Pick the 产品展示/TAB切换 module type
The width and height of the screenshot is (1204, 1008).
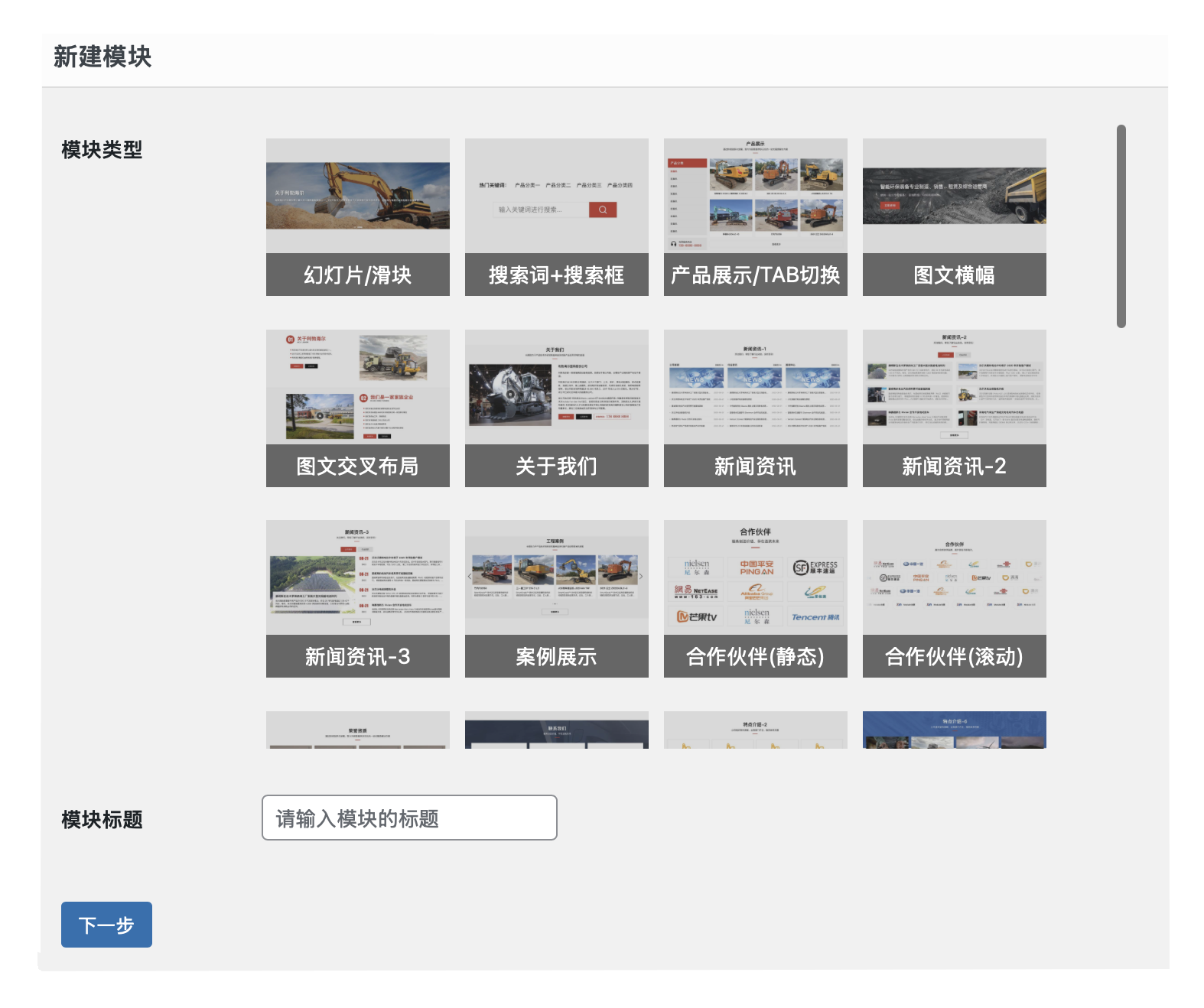pos(755,216)
